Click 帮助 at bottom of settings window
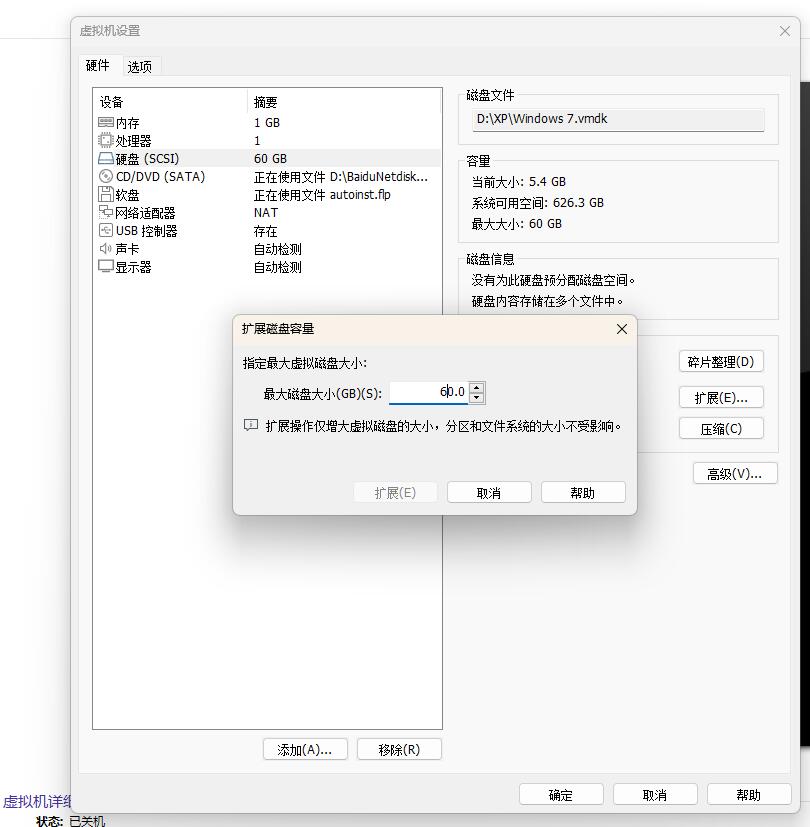The image size is (810, 827). [x=749, y=794]
